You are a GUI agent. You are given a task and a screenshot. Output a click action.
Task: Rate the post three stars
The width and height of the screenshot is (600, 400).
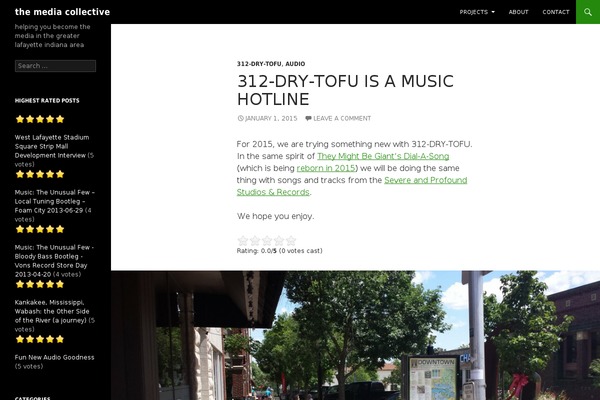click(267, 240)
